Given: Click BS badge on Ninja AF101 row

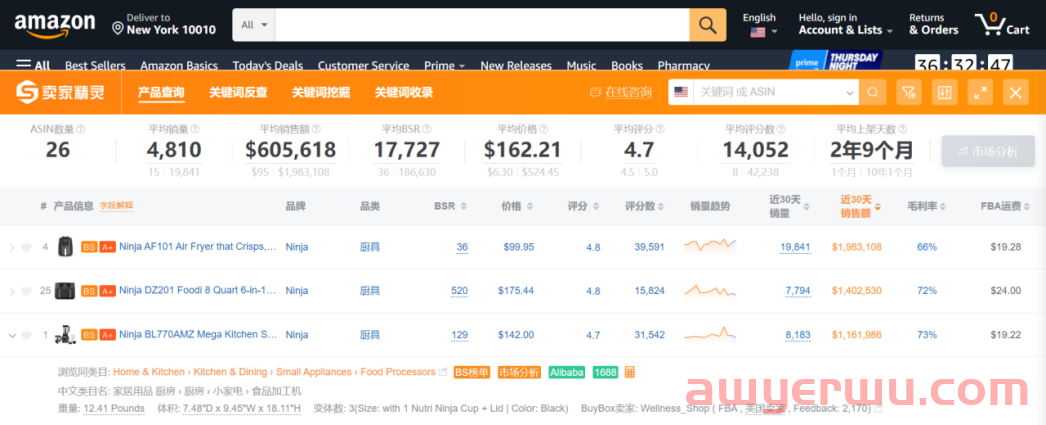Looking at the screenshot, I should [89, 247].
